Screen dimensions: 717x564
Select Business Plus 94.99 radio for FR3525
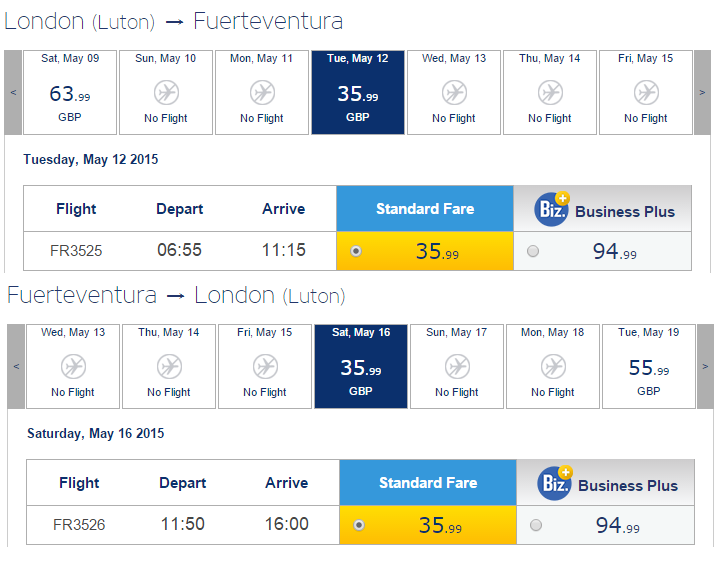pyautogui.click(x=533, y=251)
